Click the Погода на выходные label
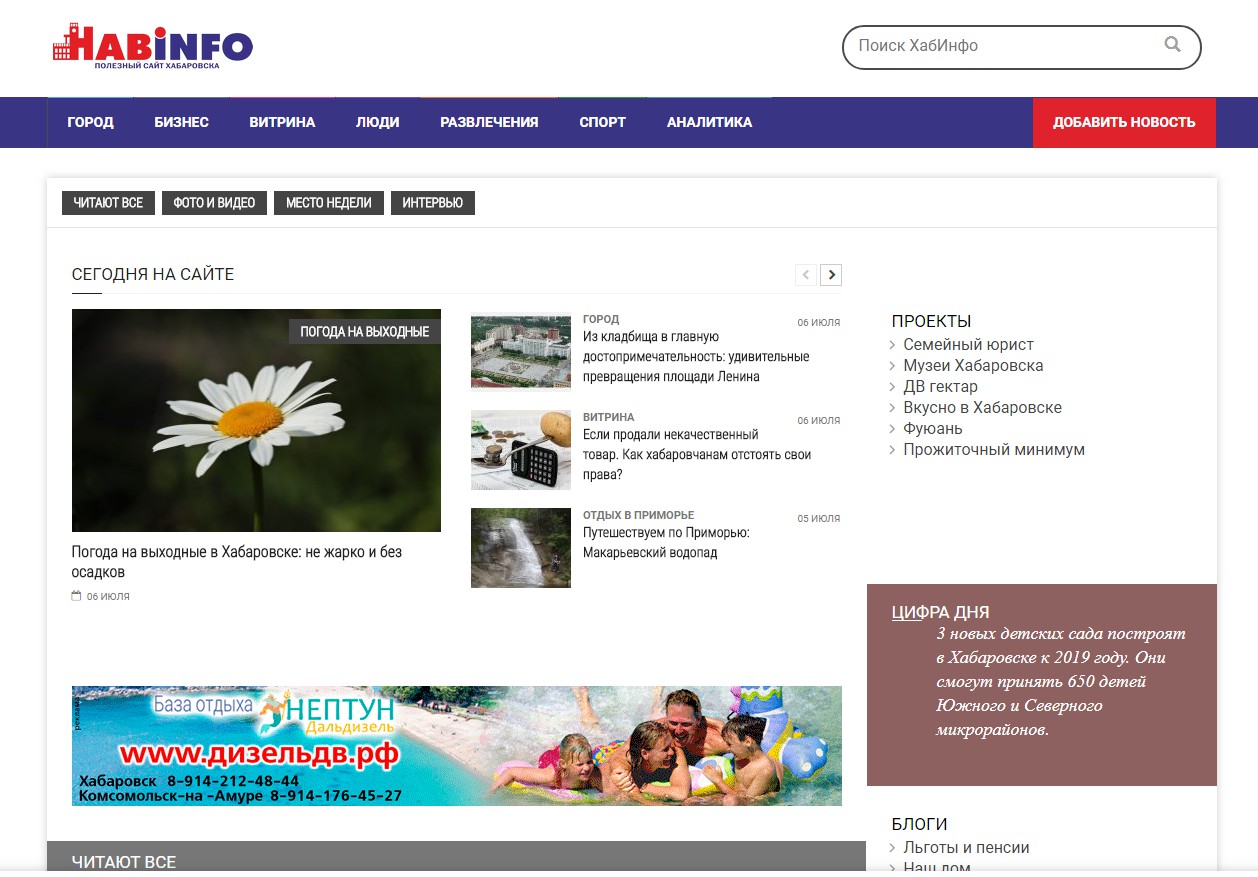Screen dimensions: 1258x877 pyautogui.click(x=364, y=331)
